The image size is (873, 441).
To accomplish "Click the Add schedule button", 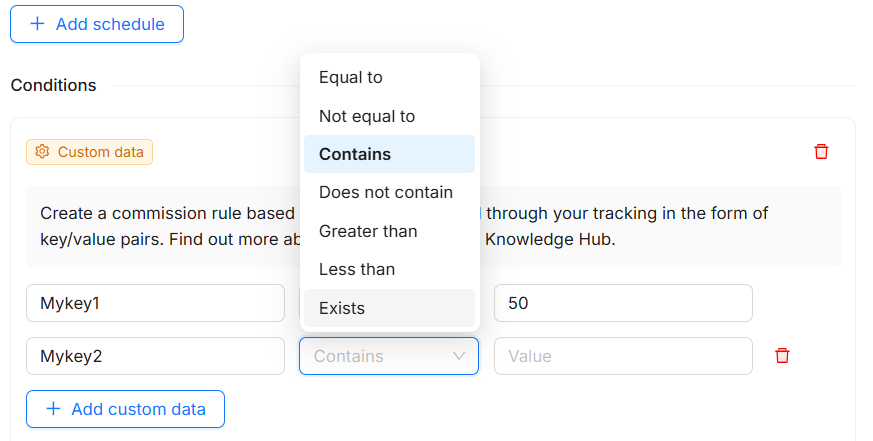I will 97,24.
